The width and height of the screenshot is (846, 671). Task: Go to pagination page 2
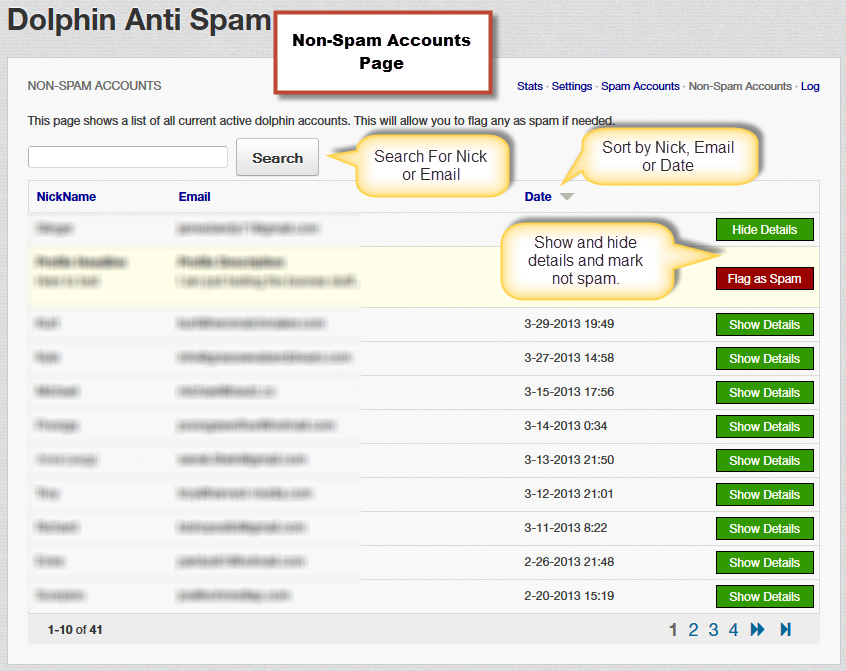point(693,629)
